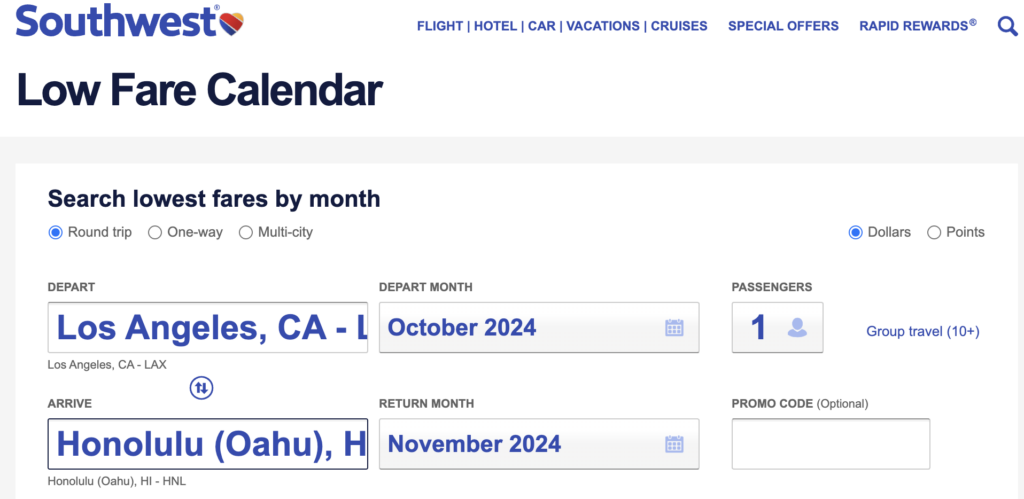
Task: Click the Group travel (10+) link
Action: 922,331
